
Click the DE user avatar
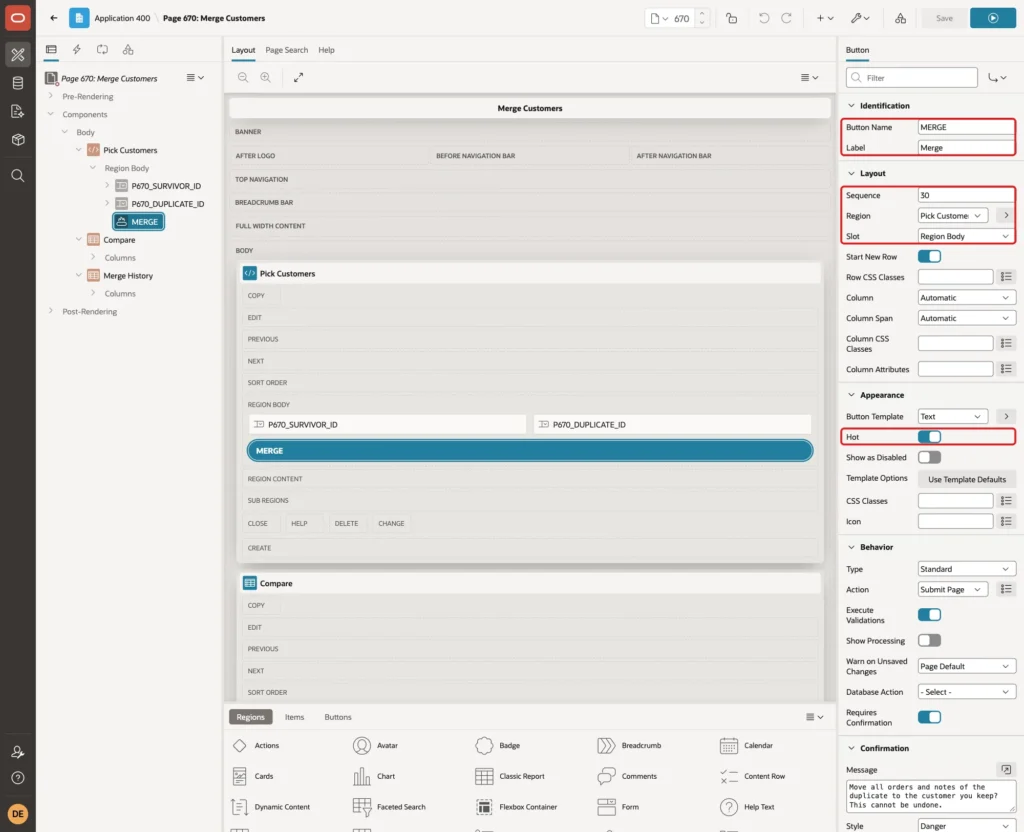(x=18, y=814)
